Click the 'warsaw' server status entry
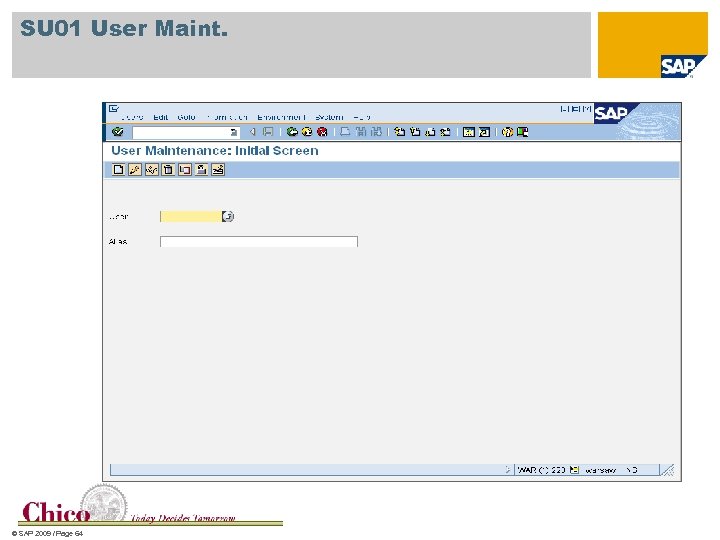The image size is (720, 540). 600,470
